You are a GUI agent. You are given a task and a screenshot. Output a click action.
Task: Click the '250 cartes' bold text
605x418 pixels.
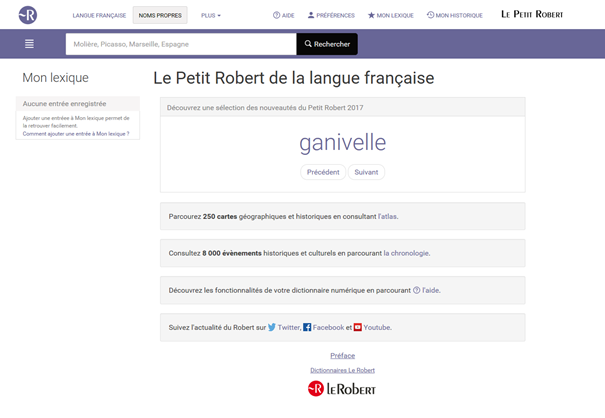(220, 217)
